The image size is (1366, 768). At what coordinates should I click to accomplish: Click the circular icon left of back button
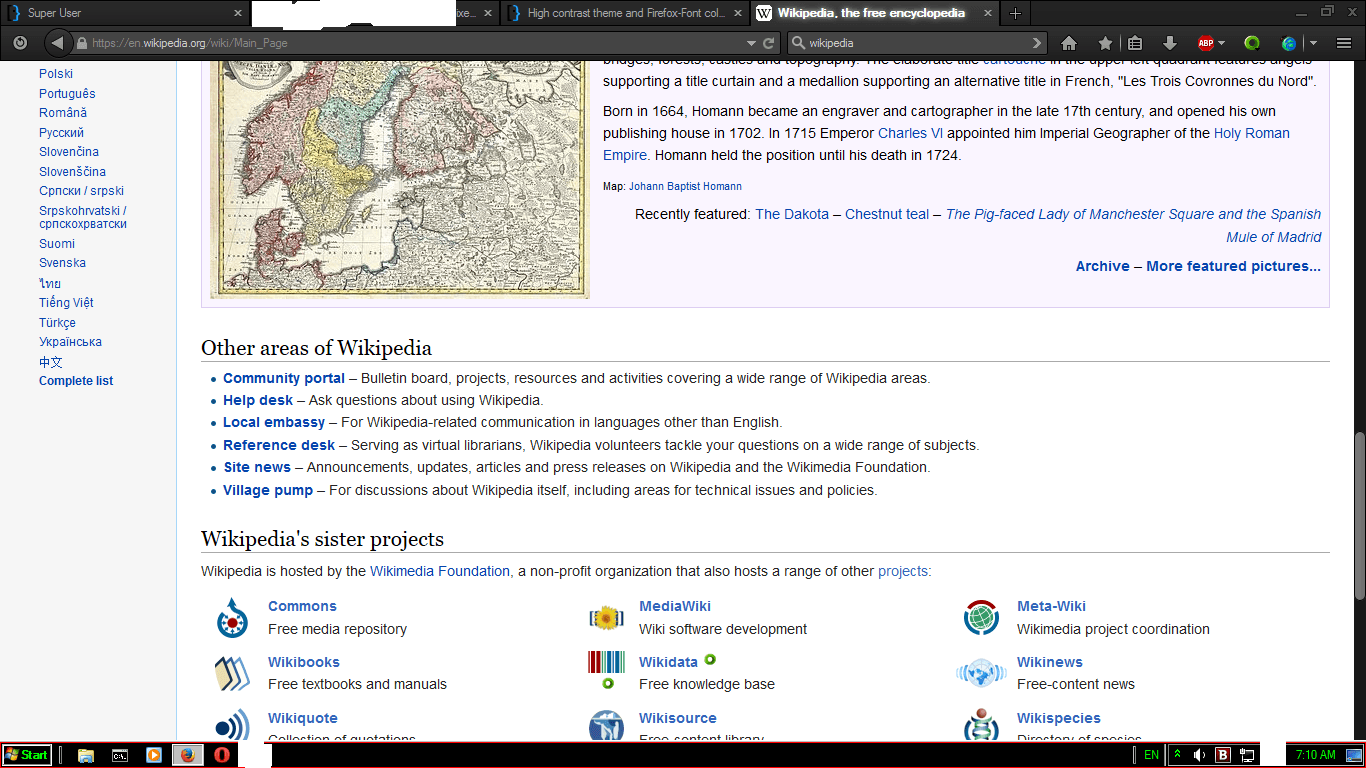coord(19,43)
